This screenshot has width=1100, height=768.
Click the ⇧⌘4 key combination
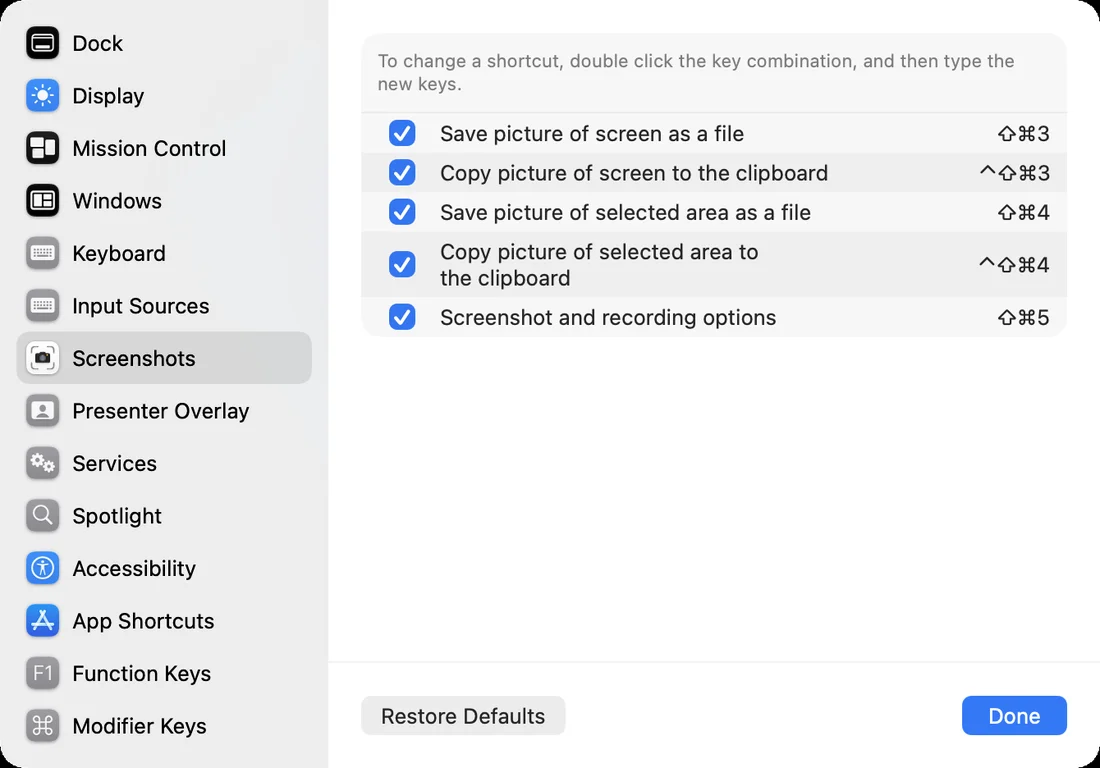click(1024, 212)
